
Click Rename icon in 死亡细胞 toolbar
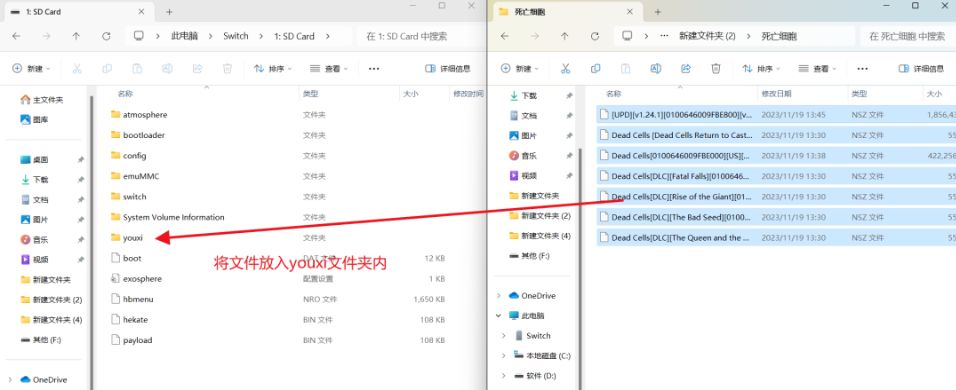(x=656, y=69)
